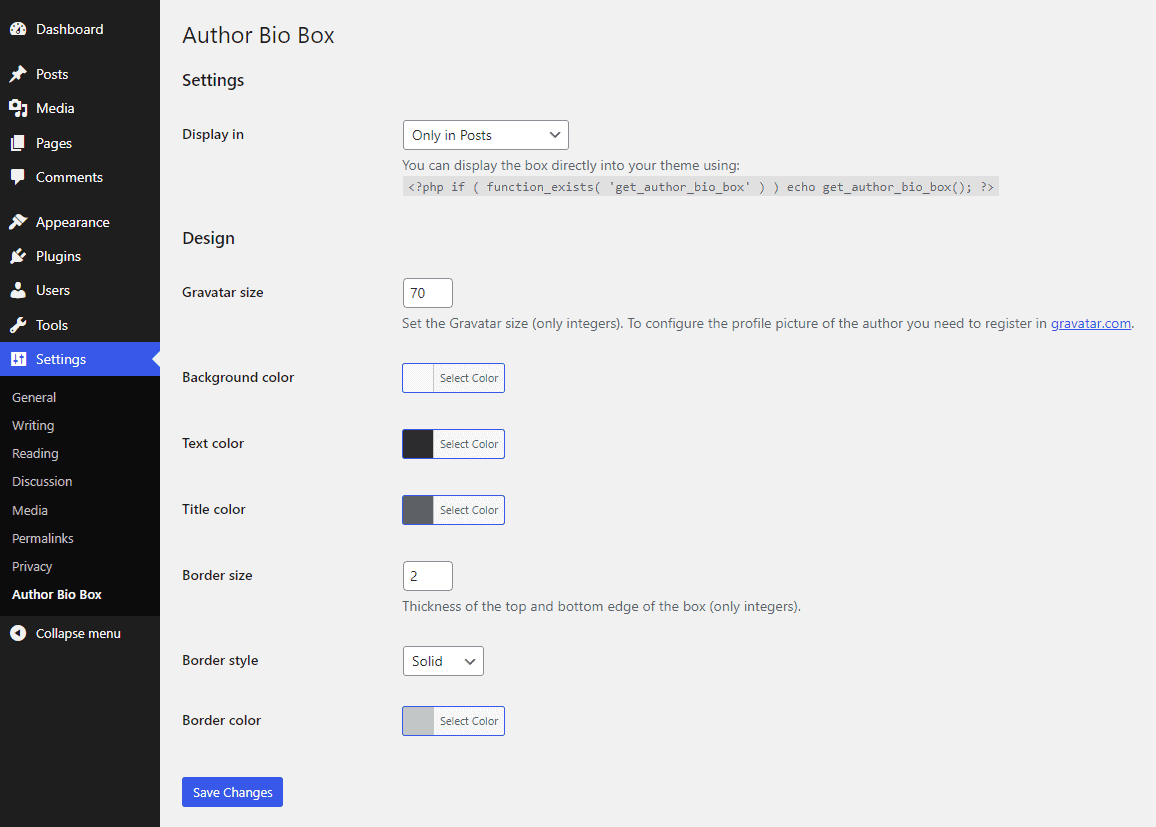Screen dimensions: 1156x827
Task: Click the Save Changes button
Action: 232,791
